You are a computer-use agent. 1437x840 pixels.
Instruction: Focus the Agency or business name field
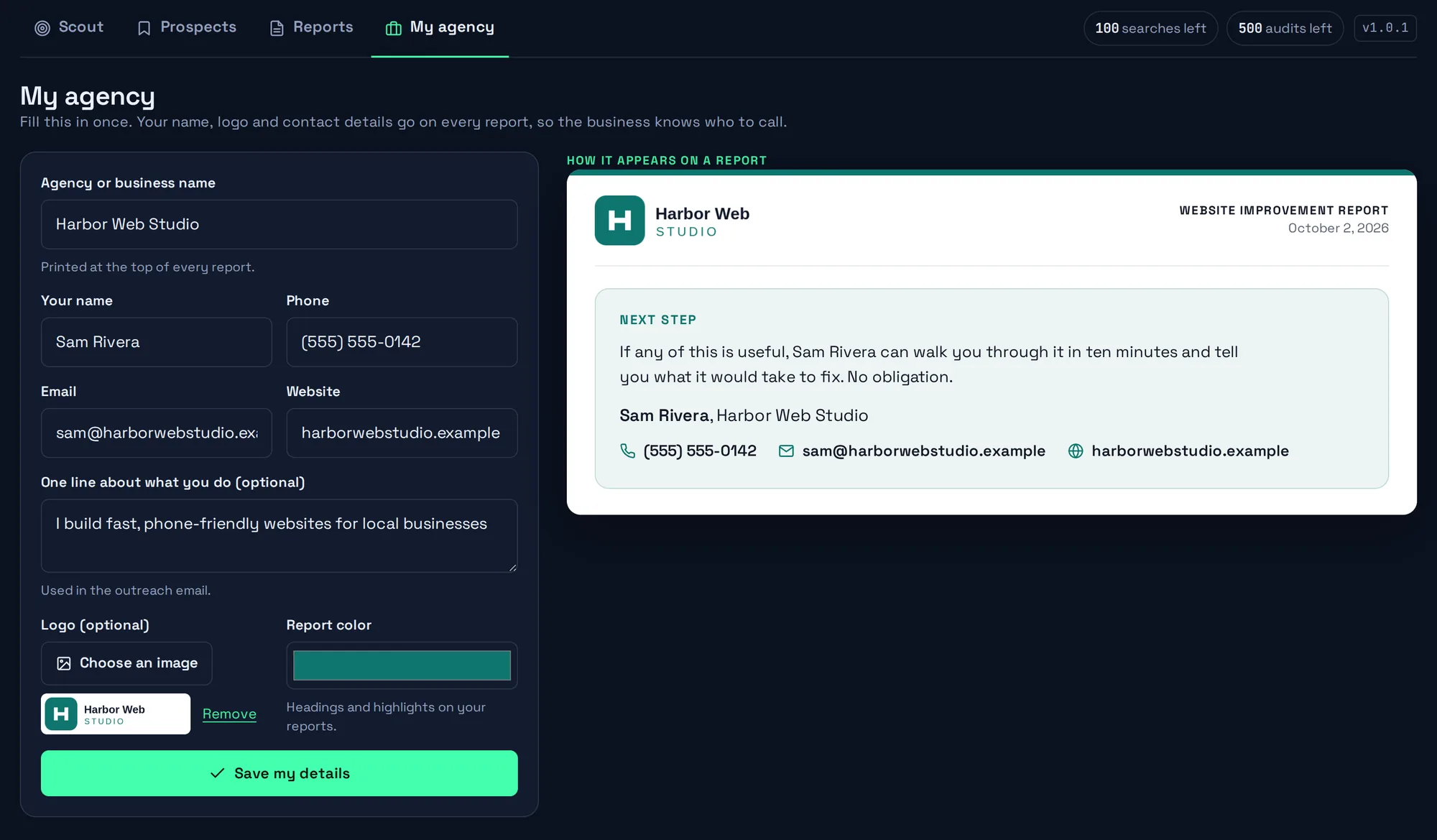(279, 224)
